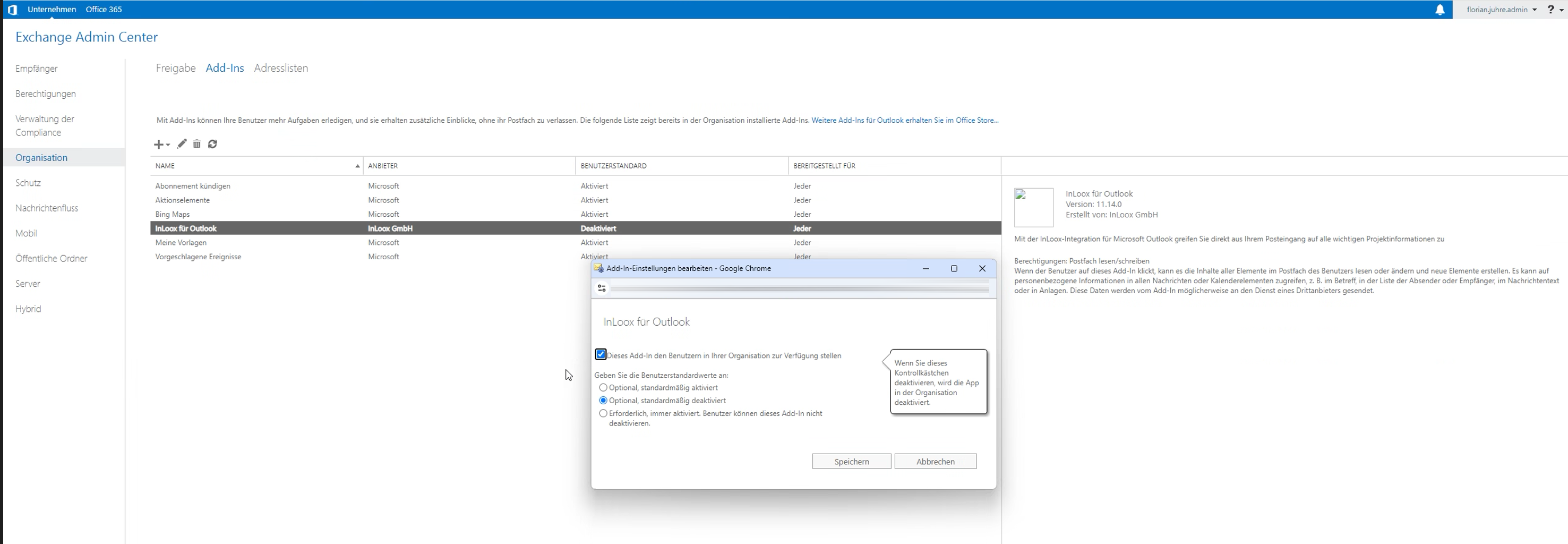The width and height of the screenshot is (1568, 544).
Task: Click the site settings icon in popup address bar
Action: click(602, 288)
